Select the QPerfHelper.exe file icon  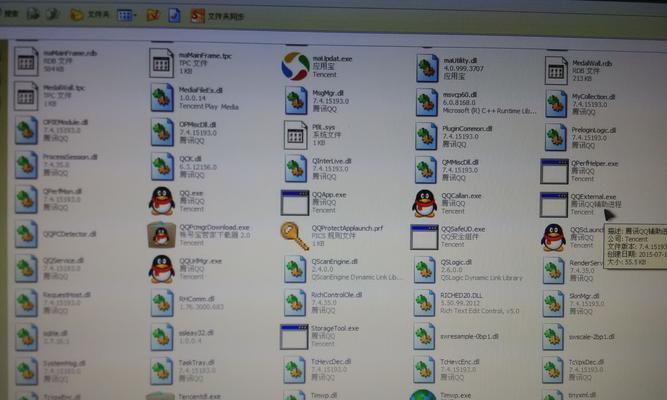click(554, 171)
